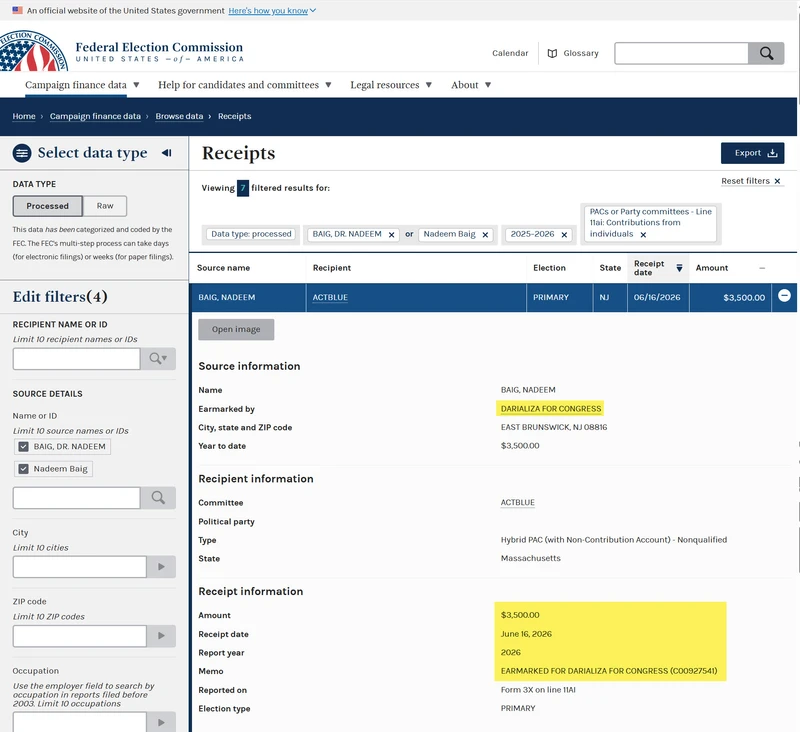
Task: Click into the ZIP code filter field
Action: (x=80, y=636)
